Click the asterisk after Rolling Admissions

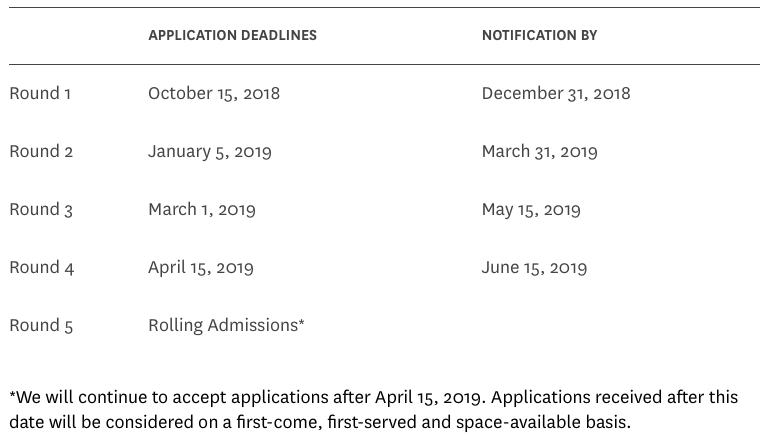point(302,322)
